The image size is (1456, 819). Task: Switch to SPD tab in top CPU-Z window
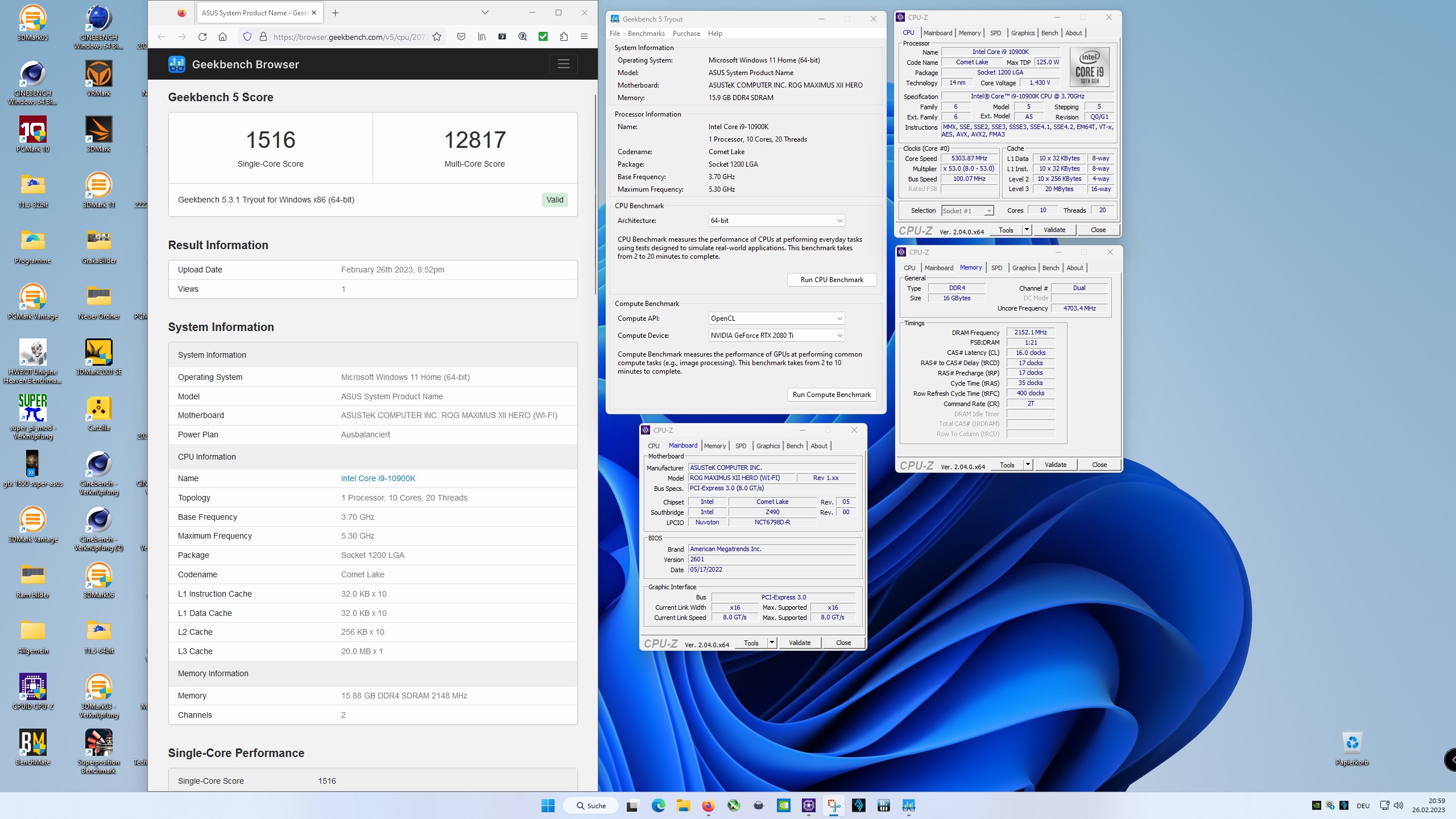[995, 33]
